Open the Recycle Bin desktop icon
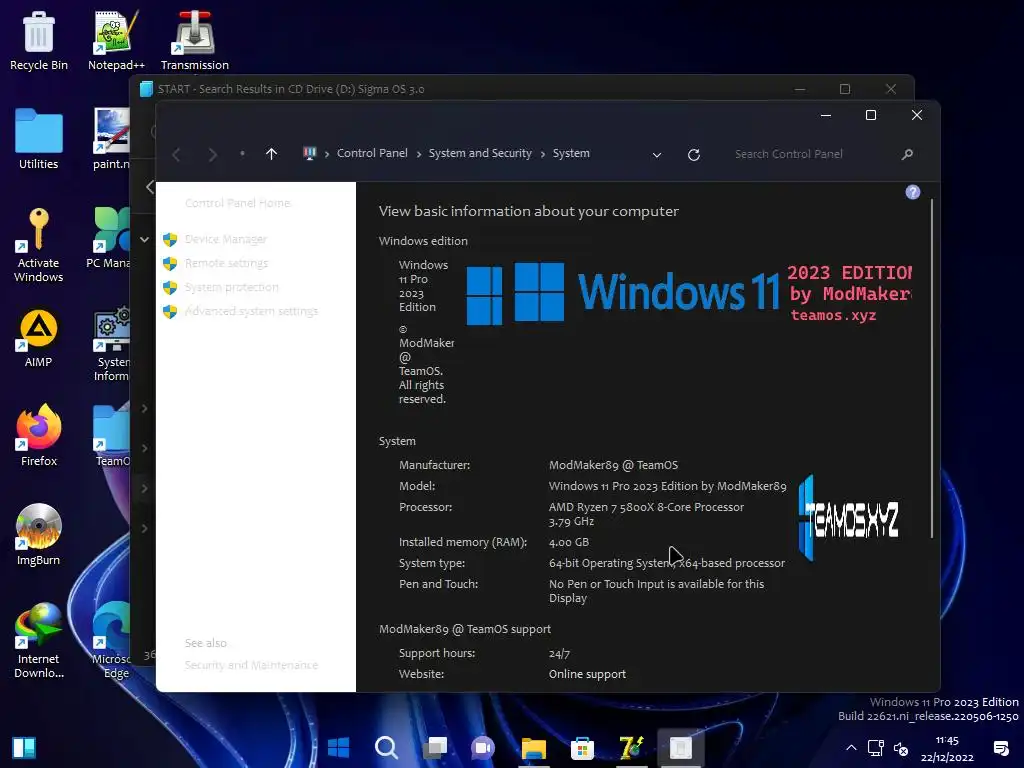The image size is (1024, 768). coord(39,40)
